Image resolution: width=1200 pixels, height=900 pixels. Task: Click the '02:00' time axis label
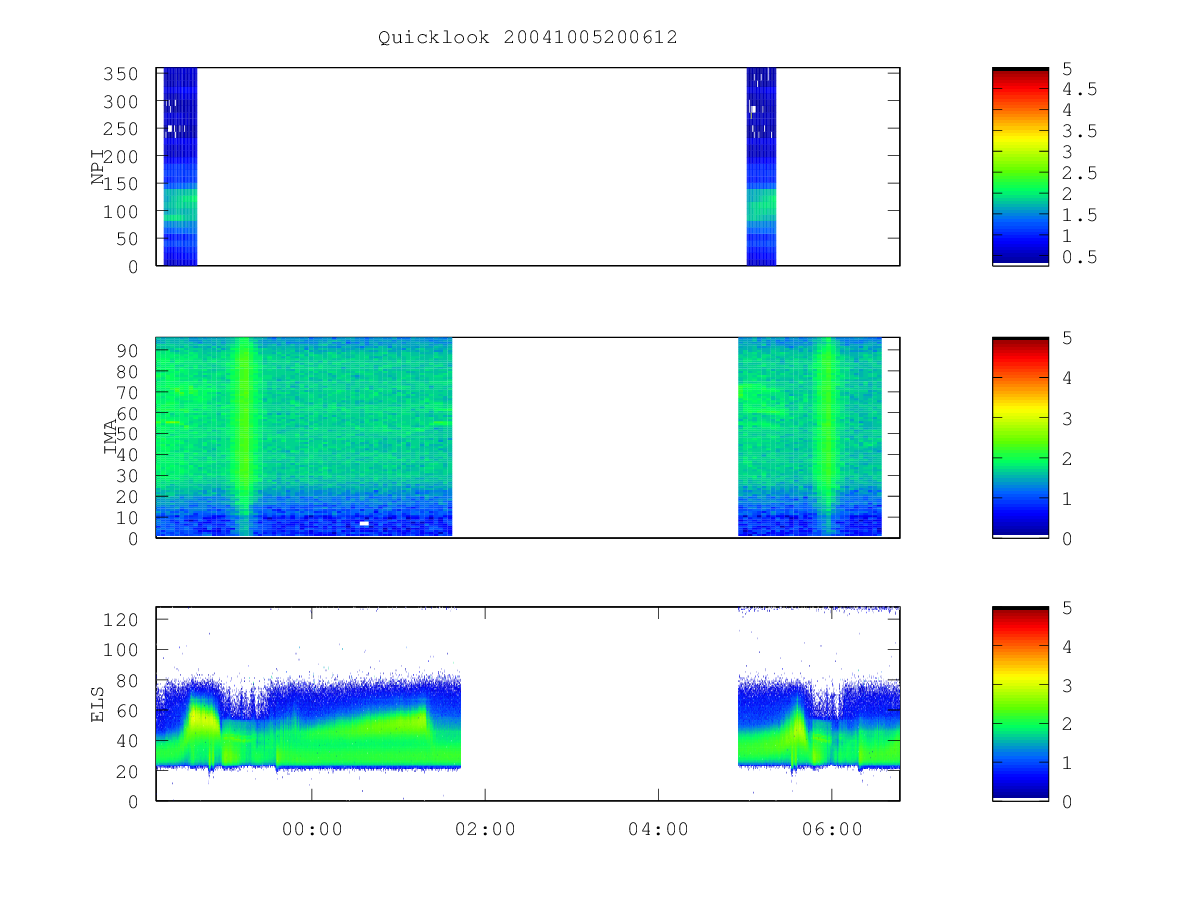(485, 829)
